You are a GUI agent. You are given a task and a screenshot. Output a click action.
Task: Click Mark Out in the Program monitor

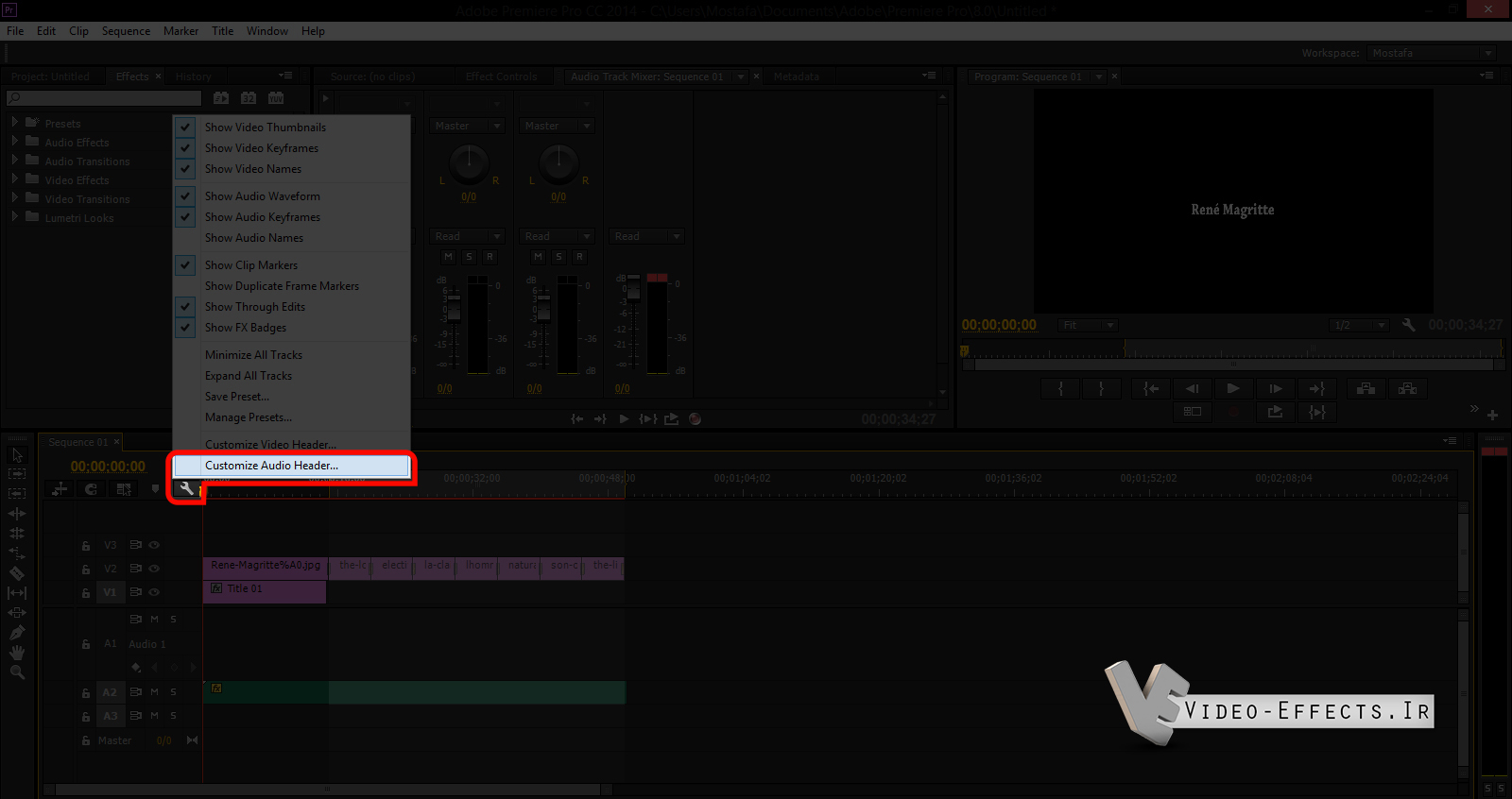tap(1101, 388)
